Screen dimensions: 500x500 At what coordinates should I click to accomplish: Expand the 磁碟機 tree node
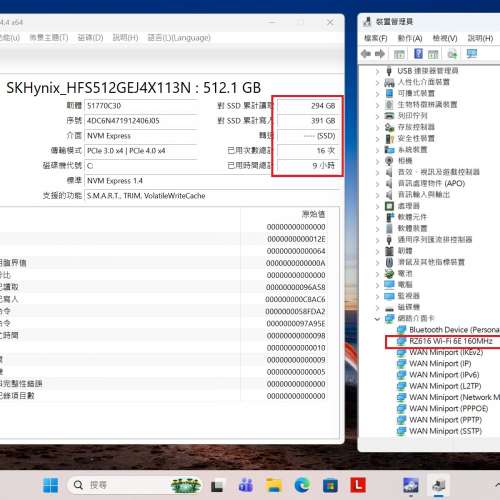(377, 308)
